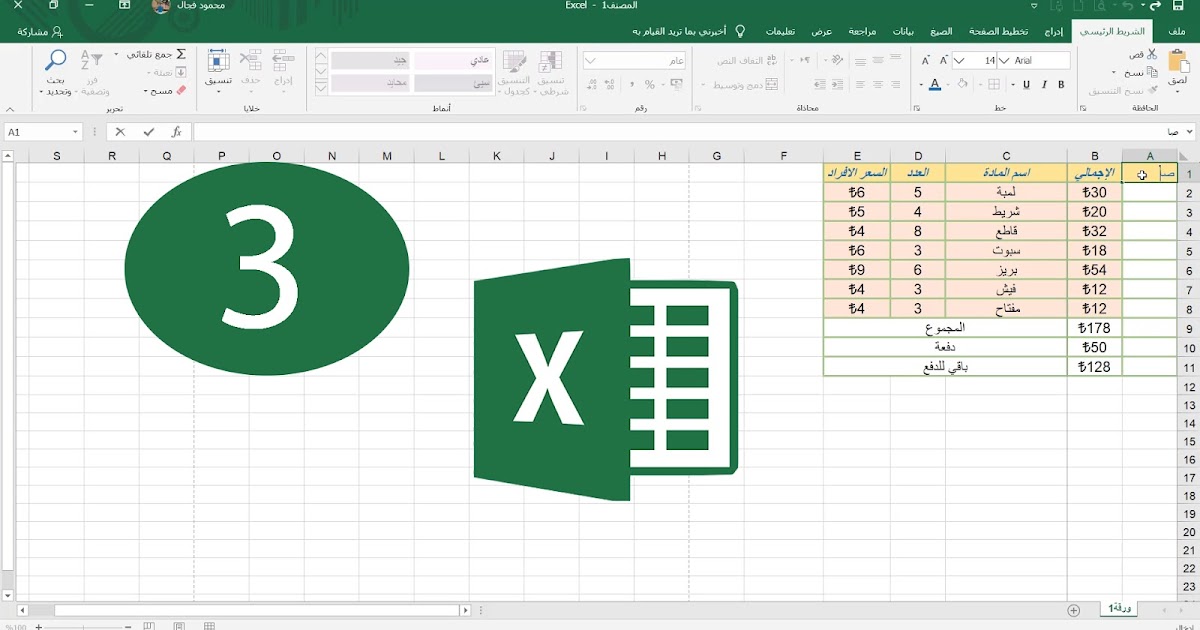Image resolution: width=1200 pixels, height=630 pixels.
Task: Select the Neutral (محايد) cell style
Action: point(372,84)
